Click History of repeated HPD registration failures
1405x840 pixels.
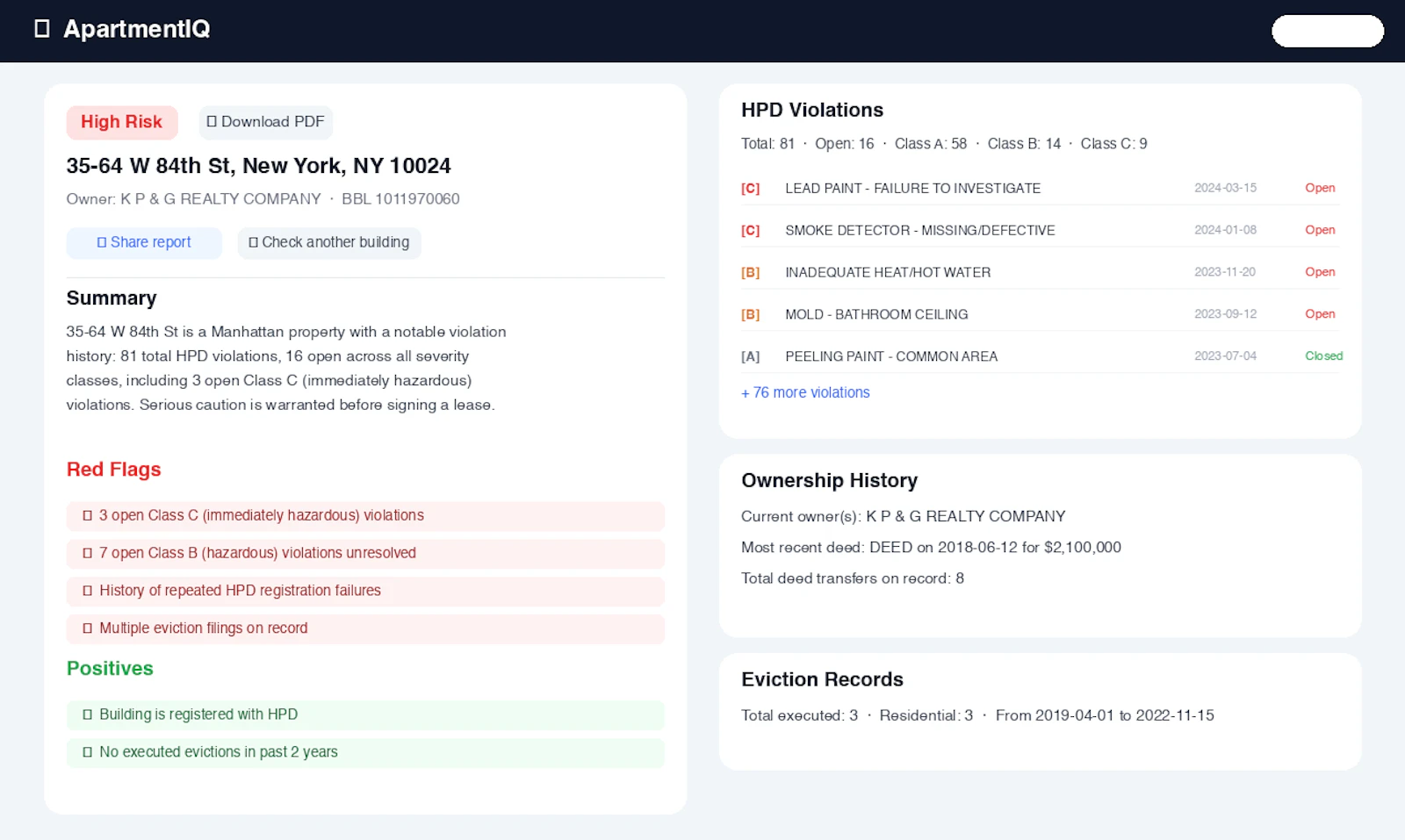pos(365,592)
